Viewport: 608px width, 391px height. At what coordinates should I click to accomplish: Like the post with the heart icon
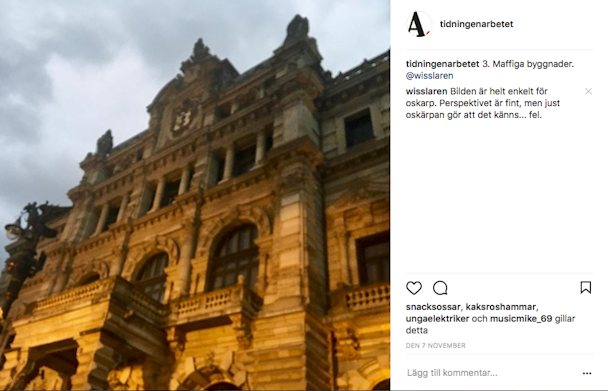(x=414, y=288)
